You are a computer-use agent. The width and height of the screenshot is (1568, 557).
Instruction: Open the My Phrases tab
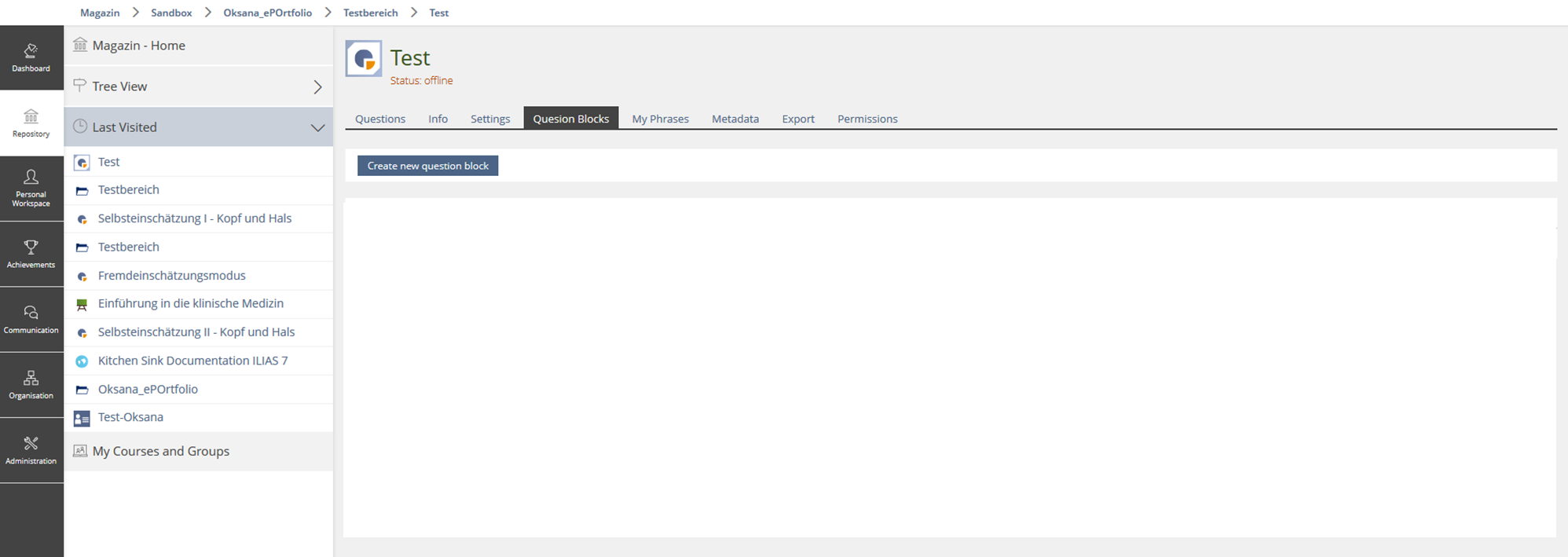660,119
